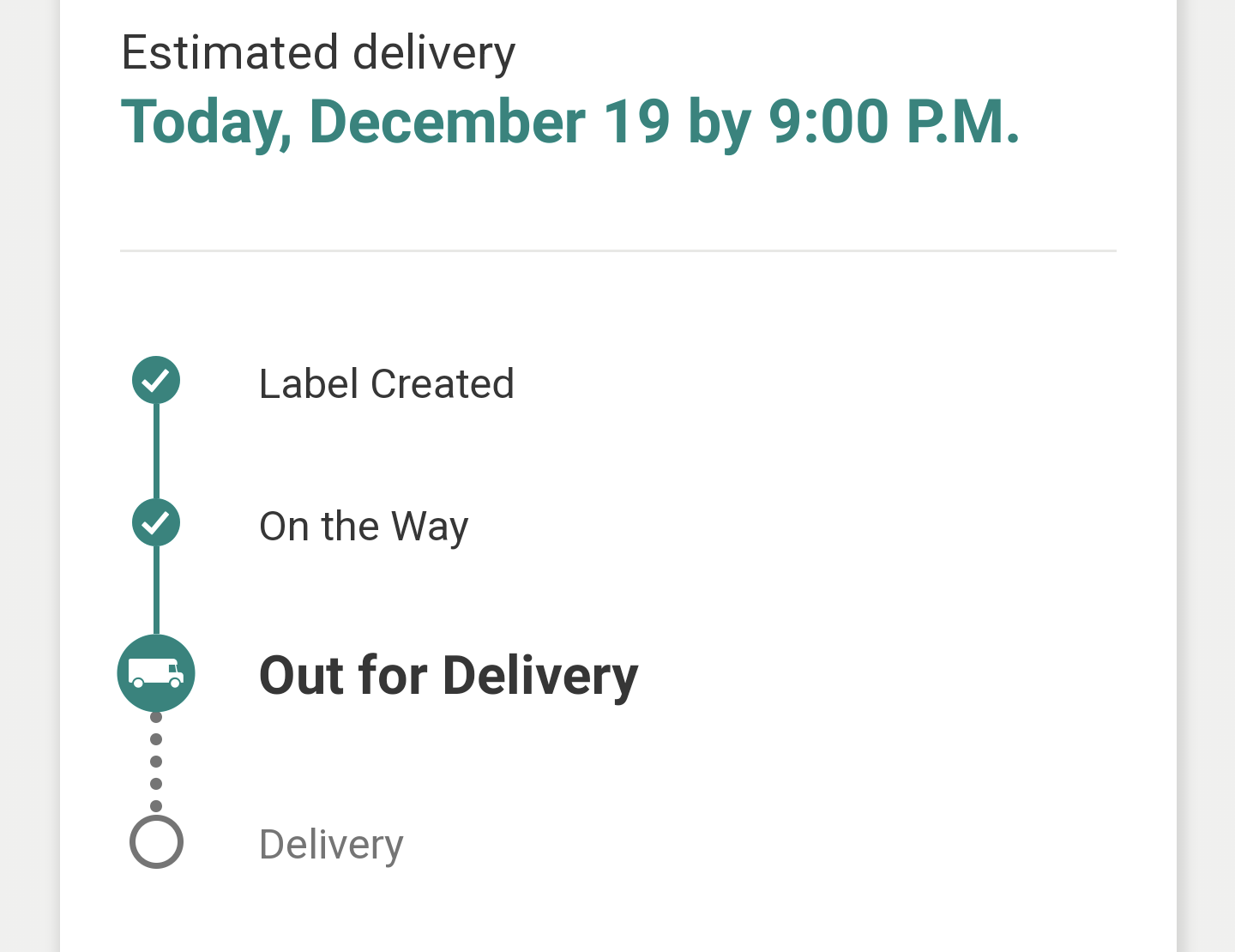The width and height of the screenshot is (1235, 952).
Task: Click the word by in the delivery estimate
Action: click(720, 123)
